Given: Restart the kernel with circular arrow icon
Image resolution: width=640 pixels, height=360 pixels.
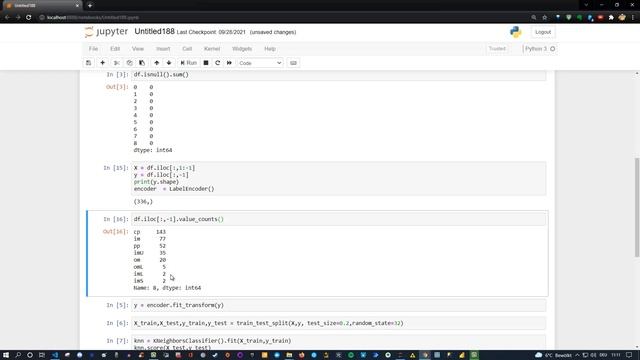Looking at the screenshot, I should click(x=218, y=63).
